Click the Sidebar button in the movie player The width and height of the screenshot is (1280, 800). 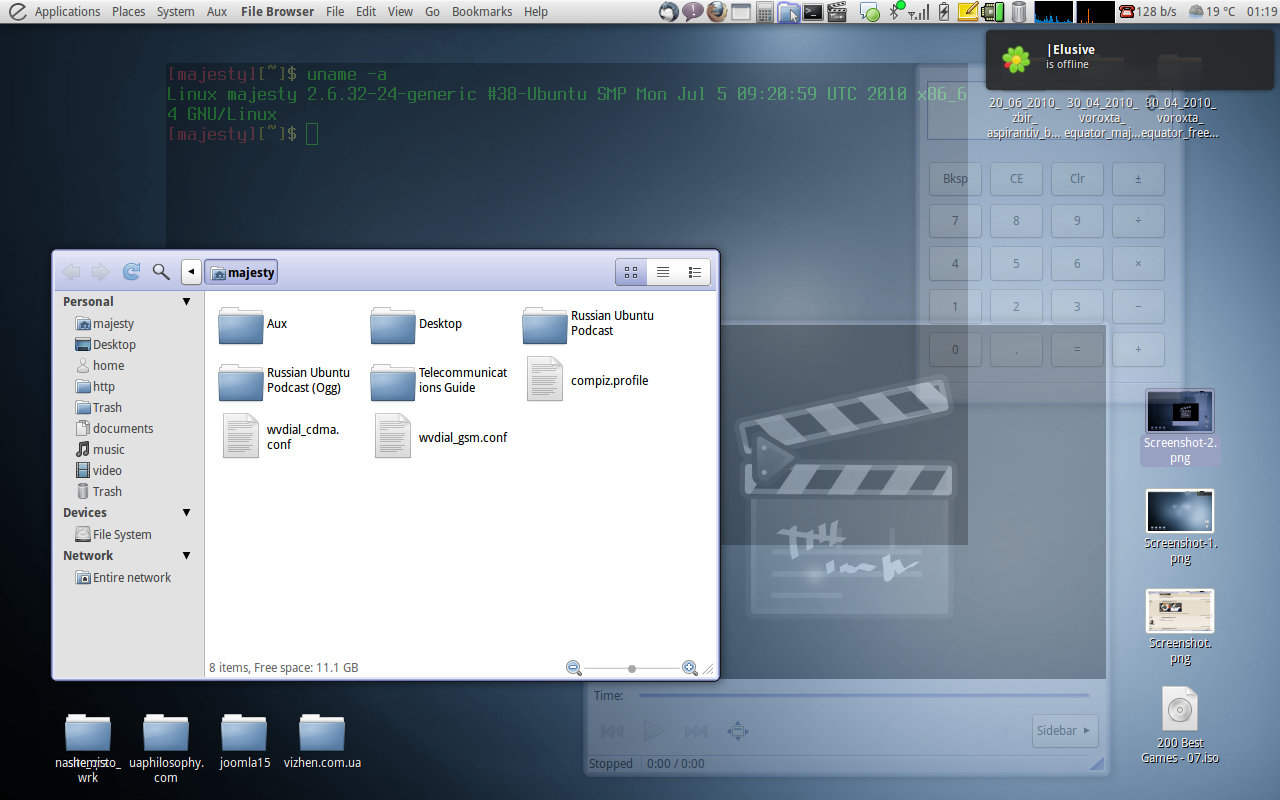tap(1065, 731)
